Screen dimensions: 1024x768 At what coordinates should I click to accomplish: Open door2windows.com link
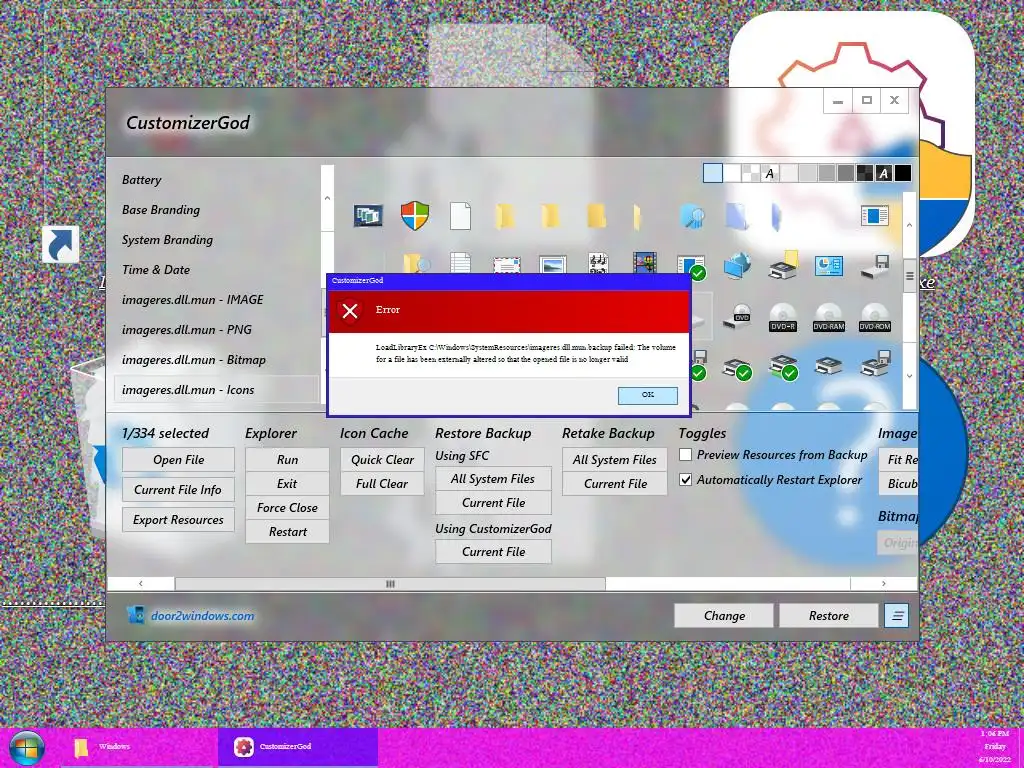[x=202, y=616]
